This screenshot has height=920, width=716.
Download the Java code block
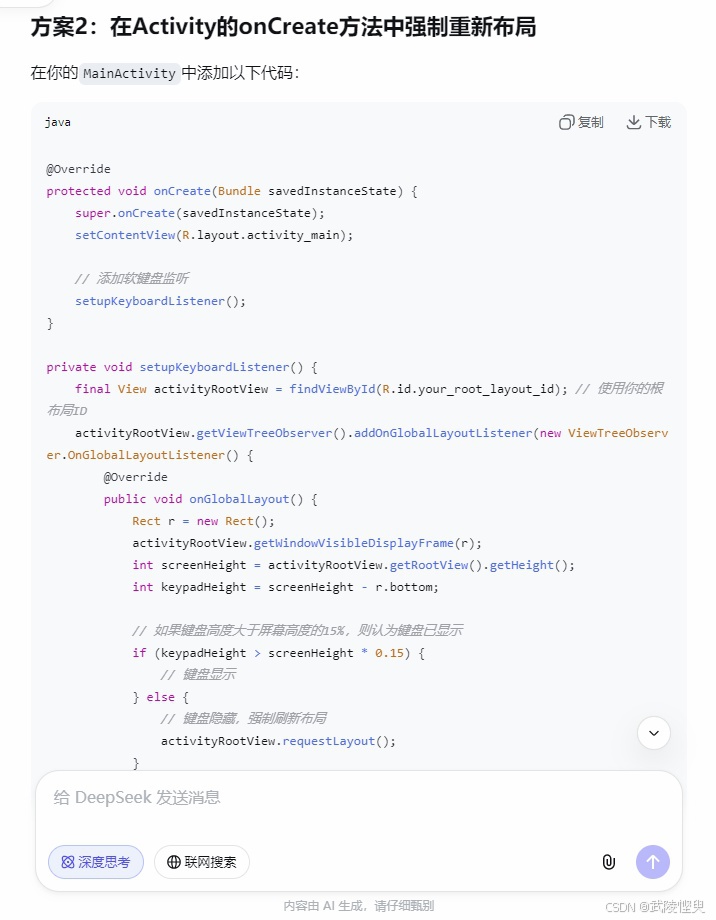649,122
